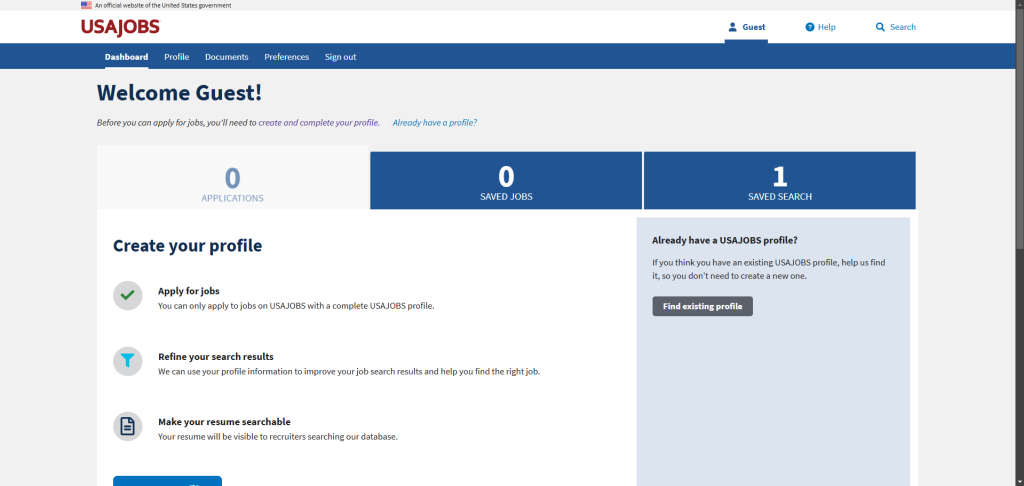Image resolution: width=1024 pixels, height=486 pixels.
Task: Click the US flag icon in the banner
Action: [86, 5]
